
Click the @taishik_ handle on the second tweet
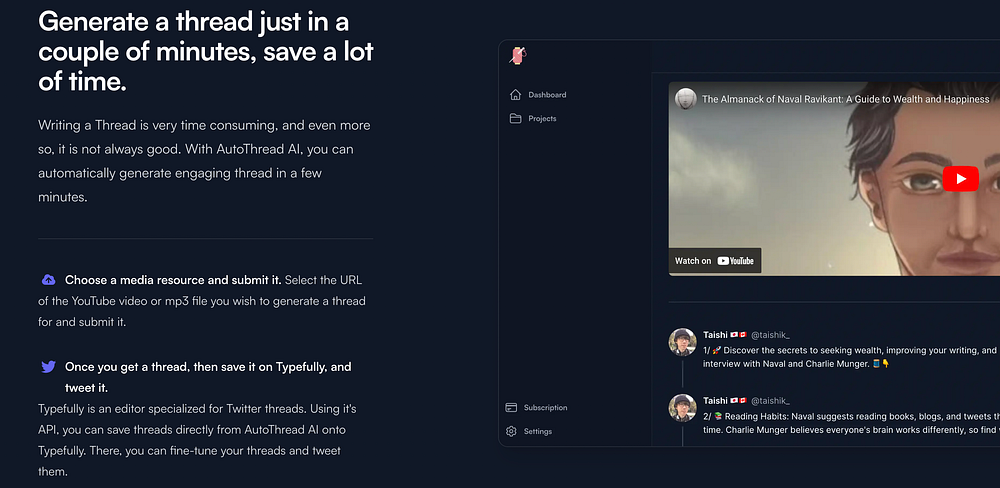click(770, 401)
